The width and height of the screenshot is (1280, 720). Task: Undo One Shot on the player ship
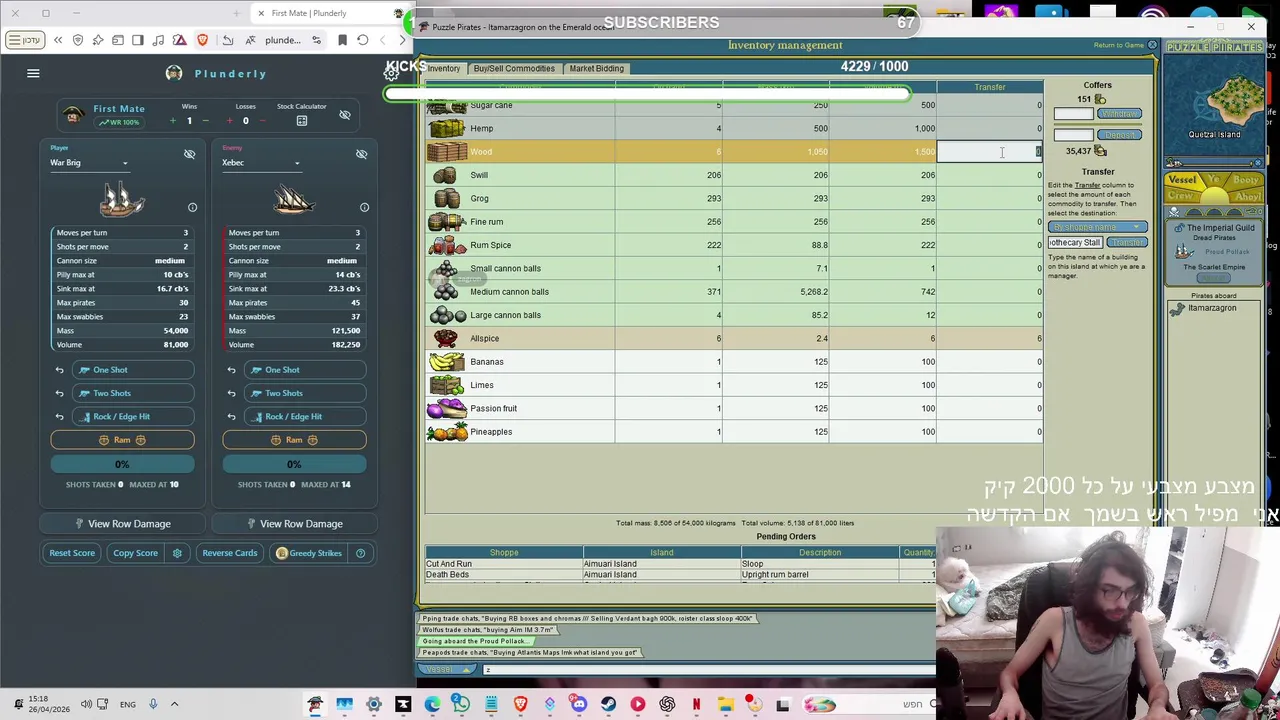(59, 370)
